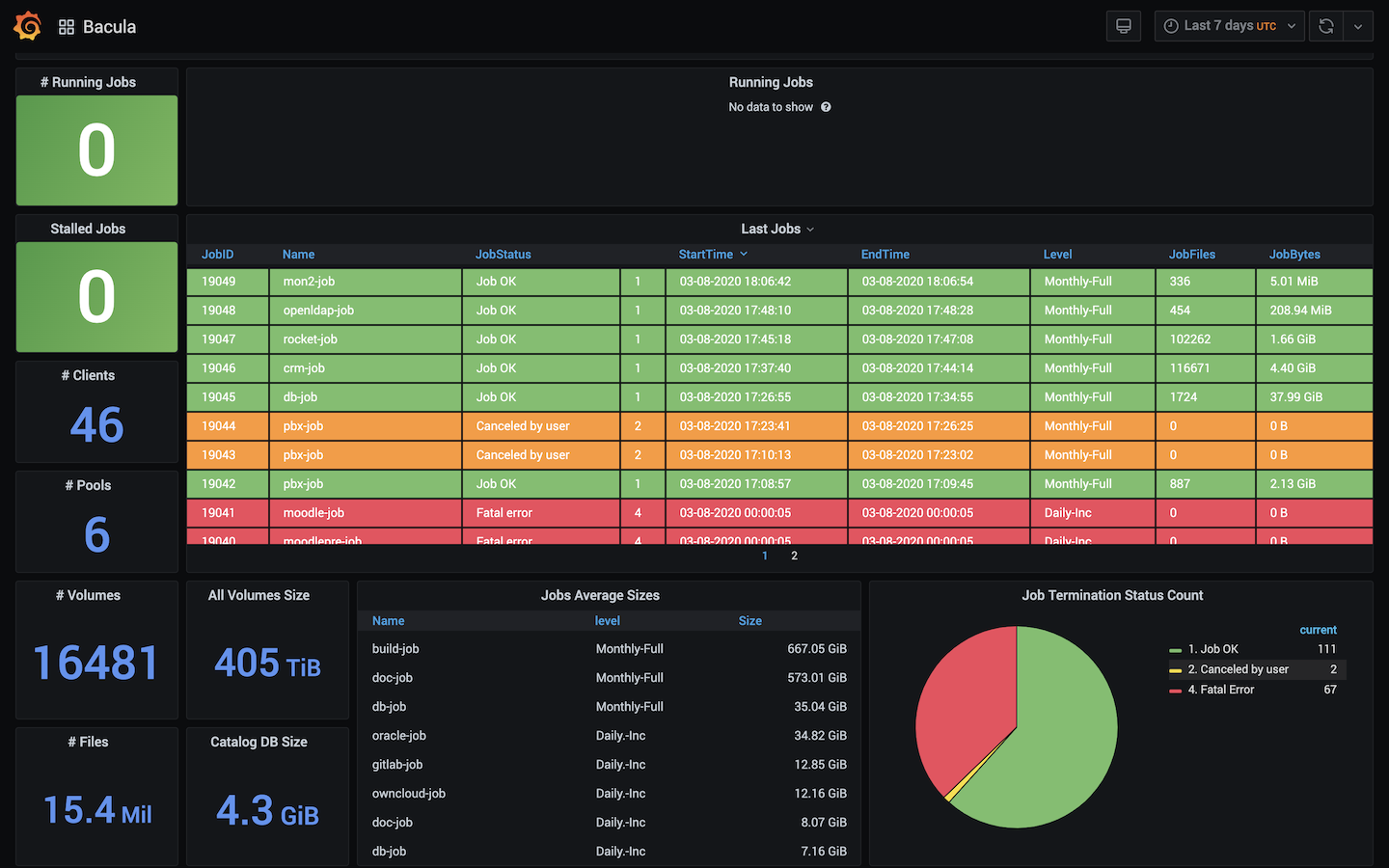
Task: Sort the legend by the current column
Action: tap(1319, 630)
